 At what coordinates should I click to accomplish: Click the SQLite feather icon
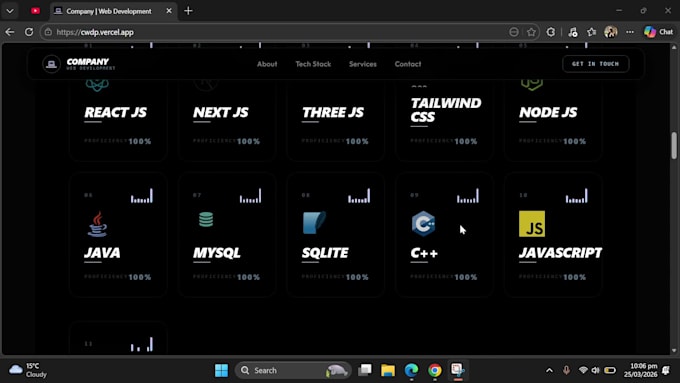pos(314,223)
